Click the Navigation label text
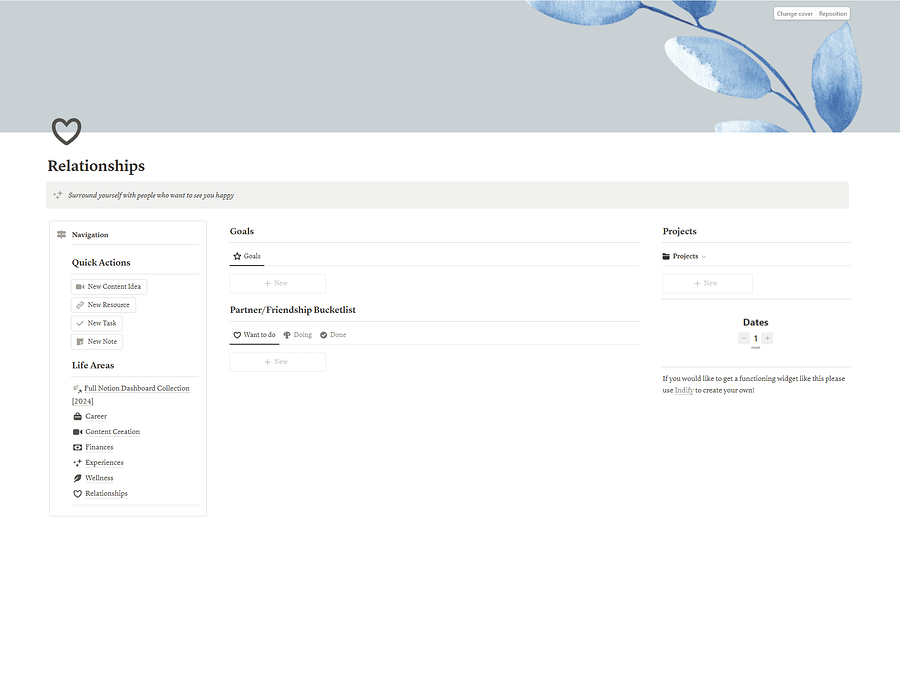 (x=90, y=235)
